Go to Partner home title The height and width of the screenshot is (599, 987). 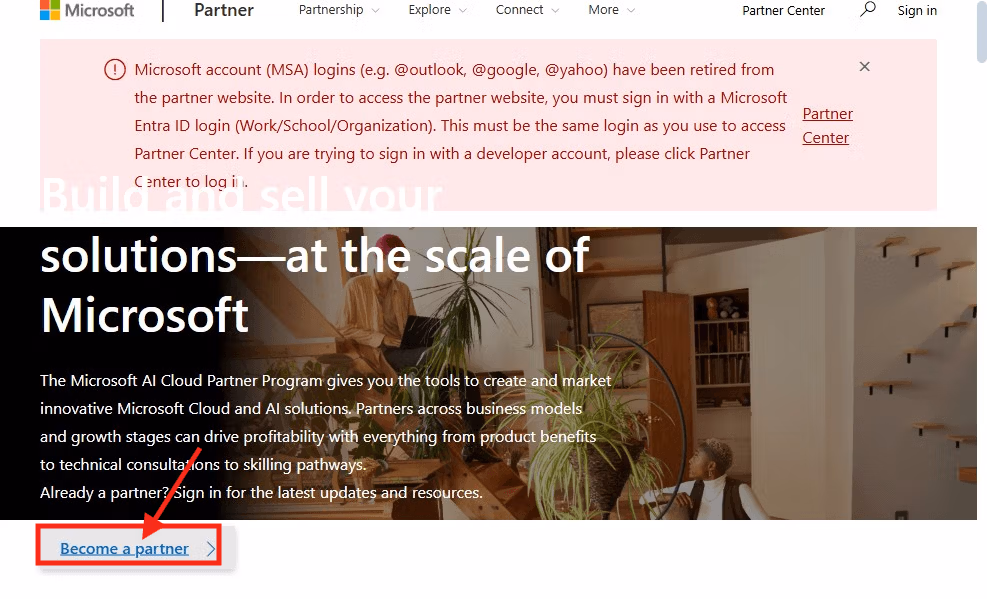[223, 10]
